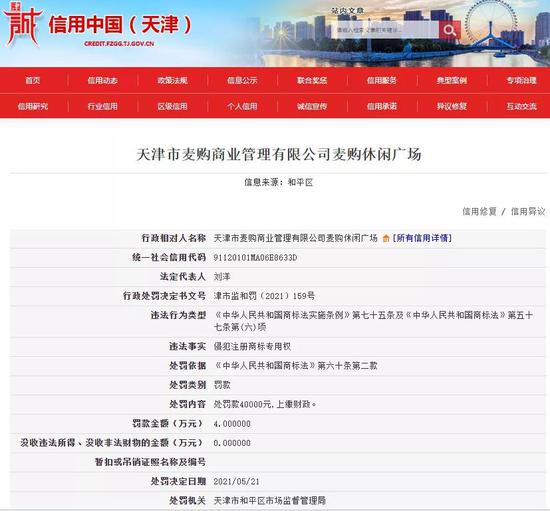
Task: Click the 行政相对人名称 label
Action: coord(174,238)
